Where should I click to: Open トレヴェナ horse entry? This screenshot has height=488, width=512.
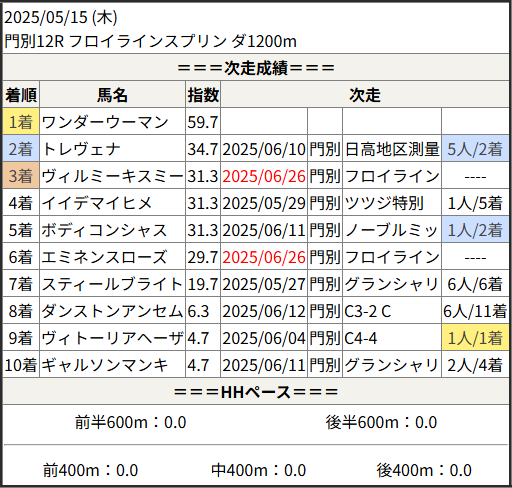[81, 149]
